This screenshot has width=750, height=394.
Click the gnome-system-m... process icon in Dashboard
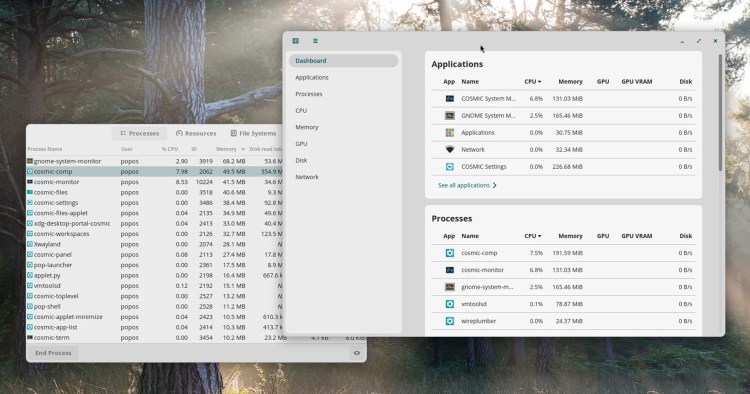tap(450, 287)
